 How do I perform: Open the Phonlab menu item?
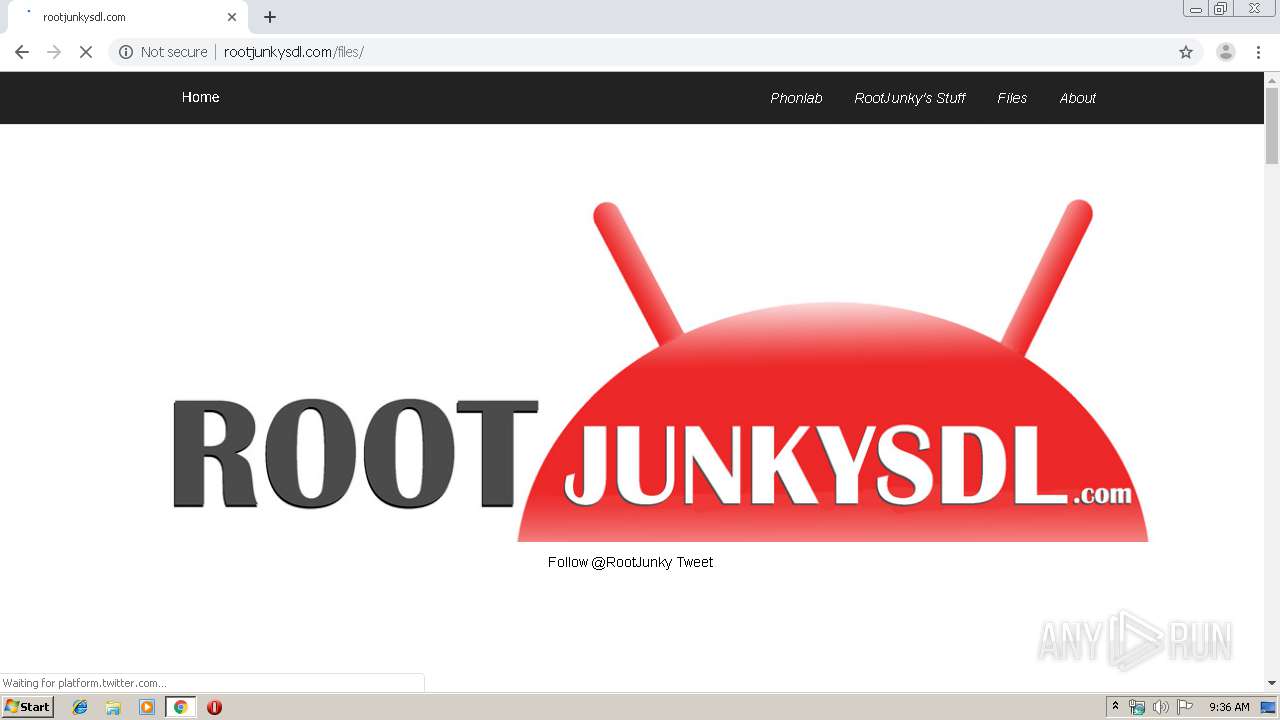(x=796, y=98)
